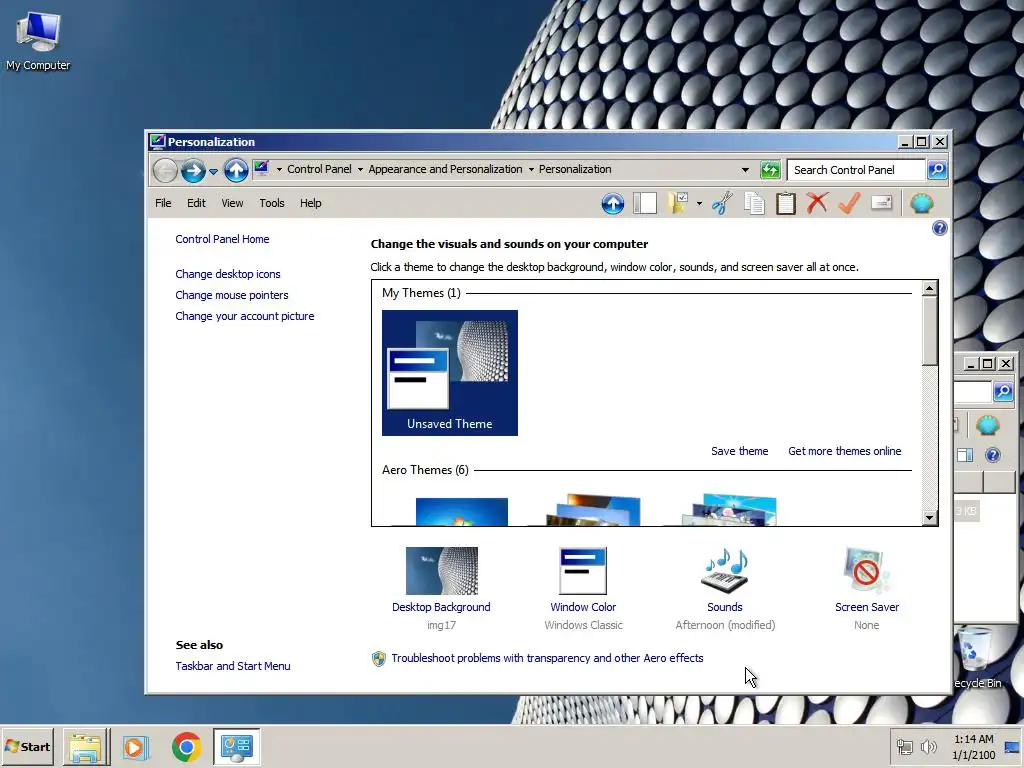Click the Save theme link
The height and width of the screenshot is (768, 1024).
tap(739, 451)
